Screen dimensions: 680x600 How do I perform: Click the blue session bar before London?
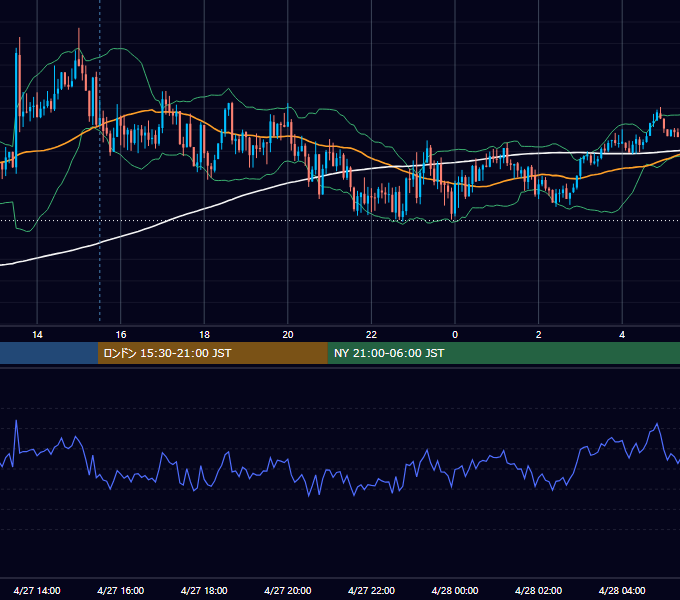click(49, 353)
